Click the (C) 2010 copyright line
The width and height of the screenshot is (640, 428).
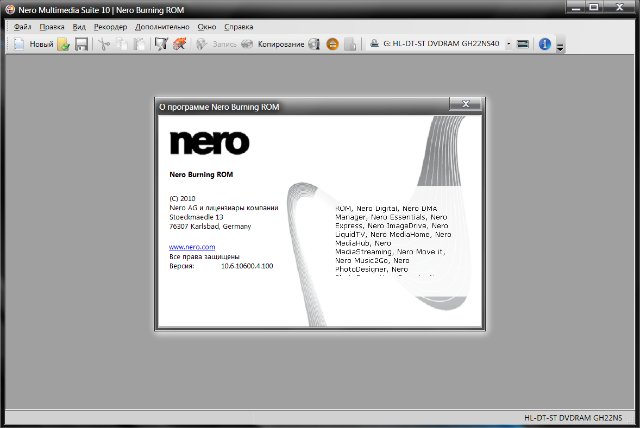pos(182,198)
